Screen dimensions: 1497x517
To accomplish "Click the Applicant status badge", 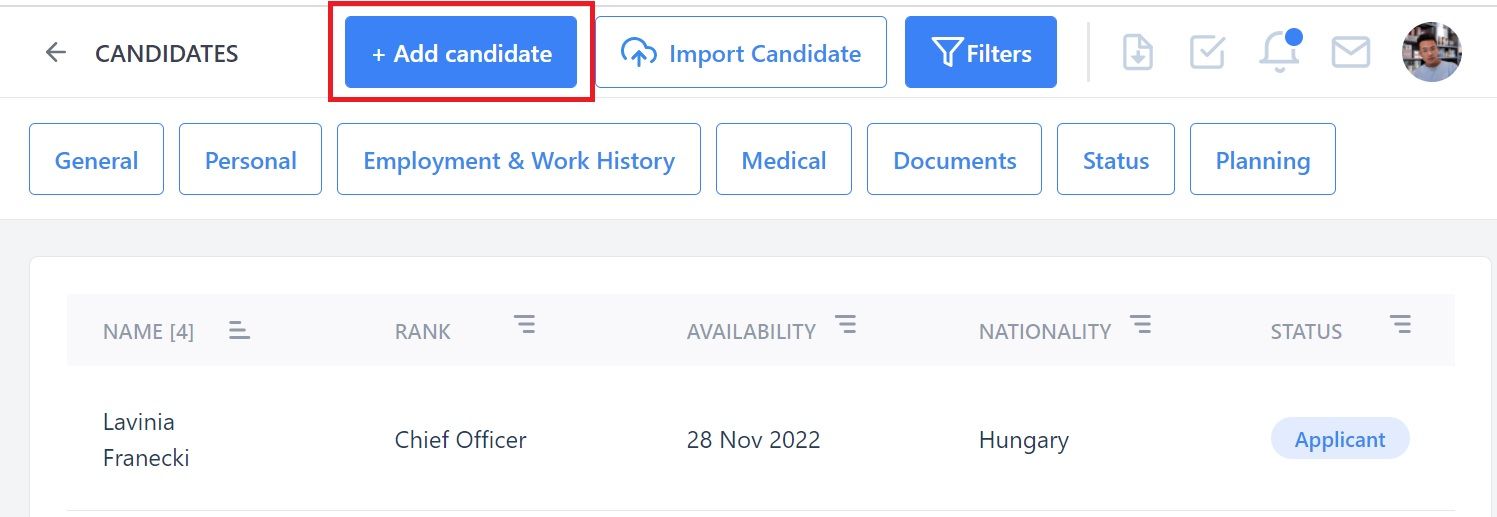I will point(1340,439).
